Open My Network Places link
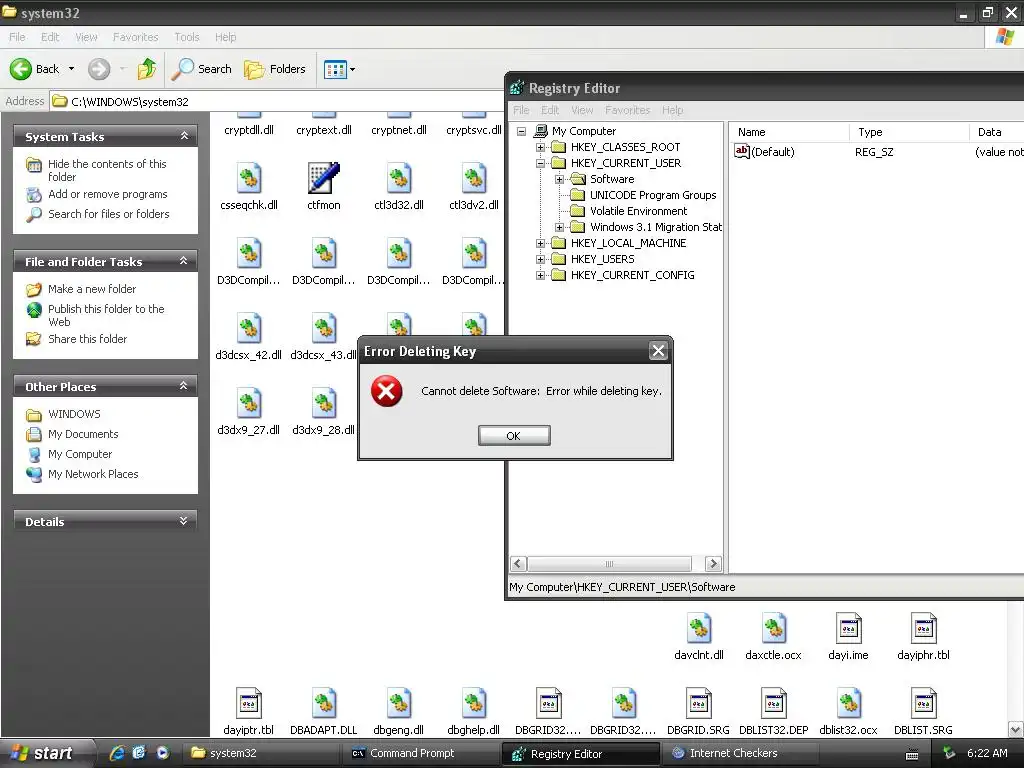1024x768 pixels. coord(93,474)
